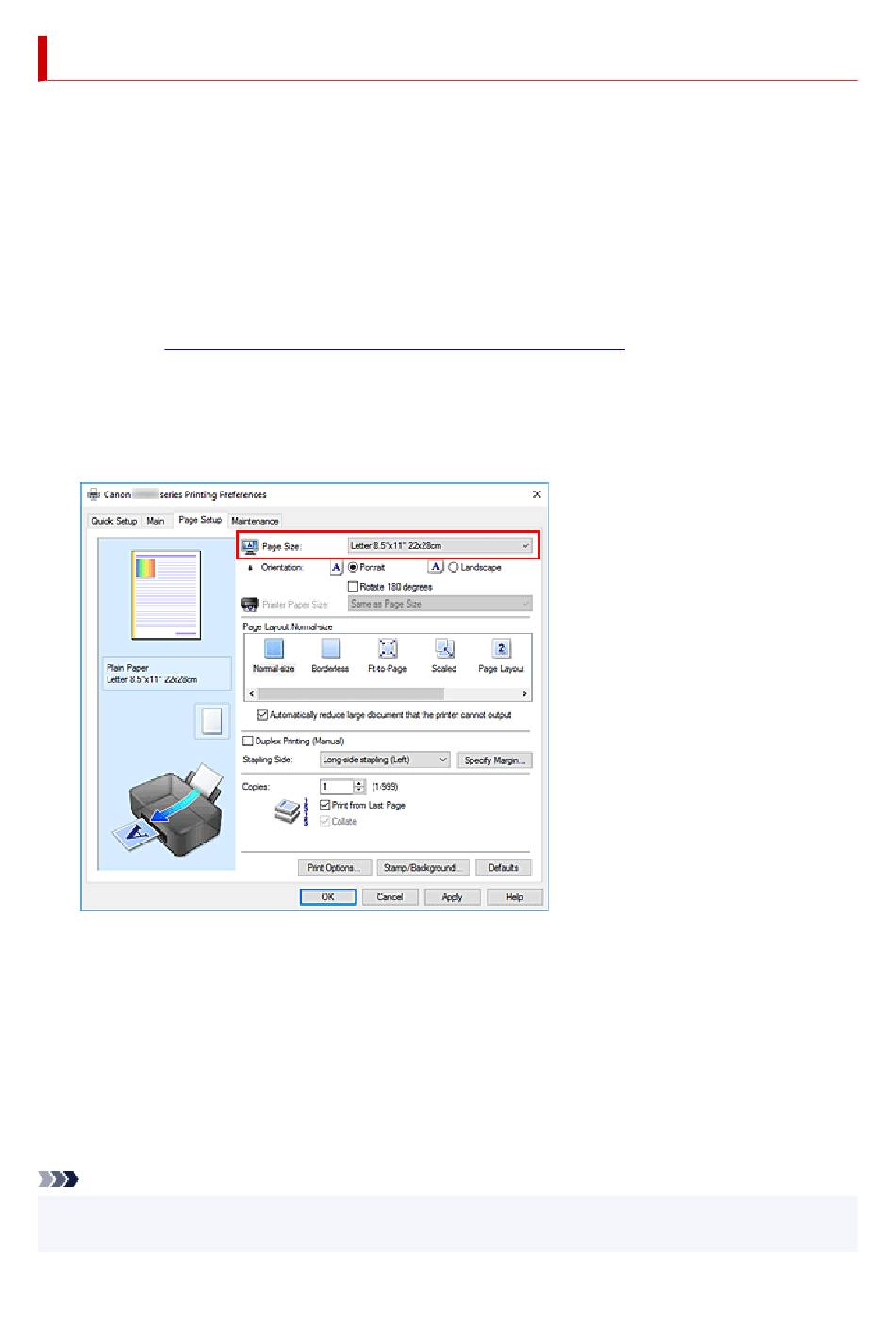Click the paper preview icon below Plain Paper

212,721
